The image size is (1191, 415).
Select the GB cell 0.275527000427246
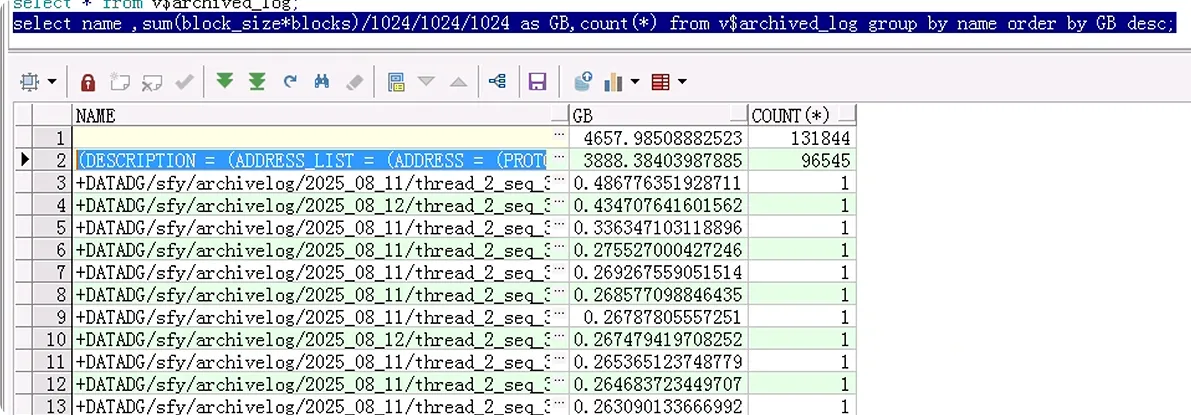[x=659, y=249]
